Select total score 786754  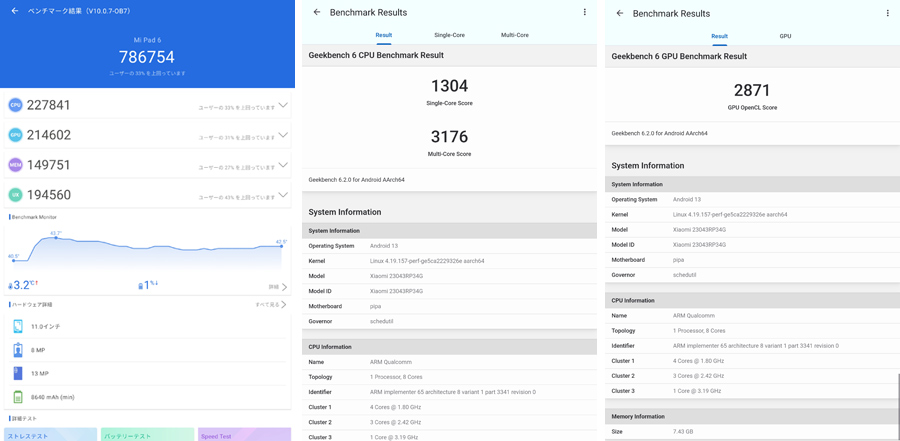(147, 57)
